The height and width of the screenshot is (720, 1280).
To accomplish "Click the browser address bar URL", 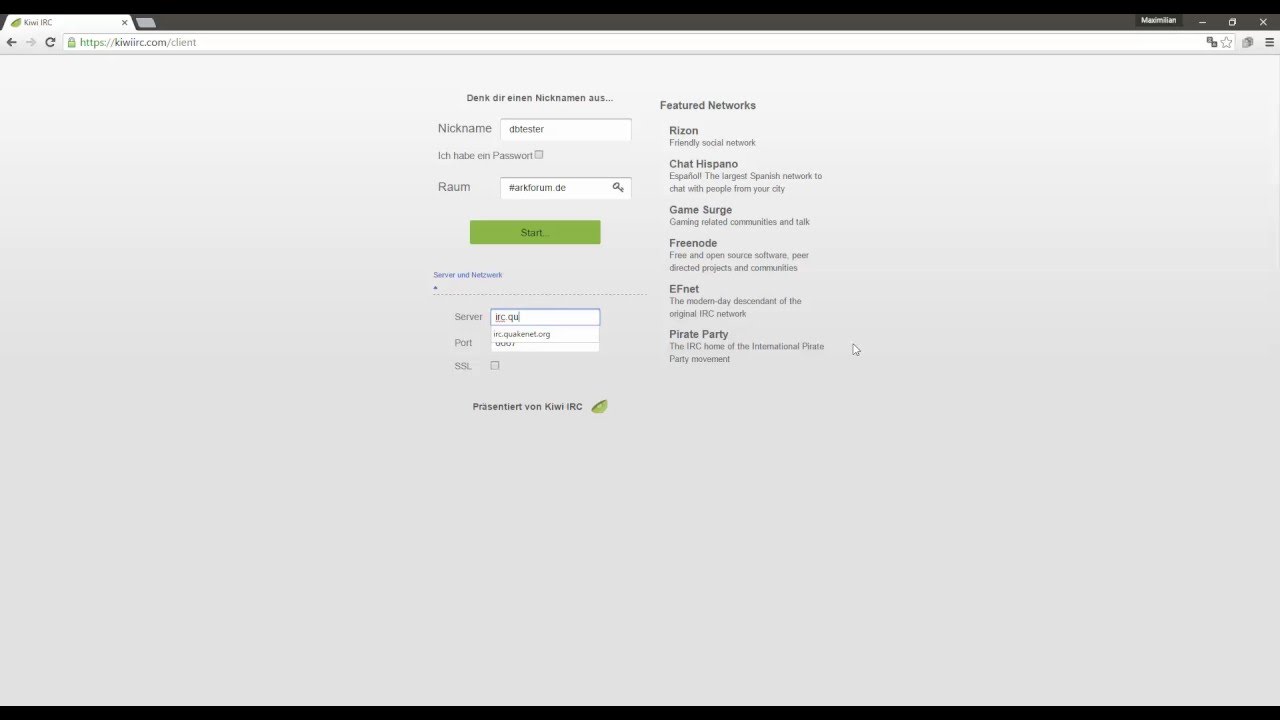I will pyautogui.click(x=138, y=42).
